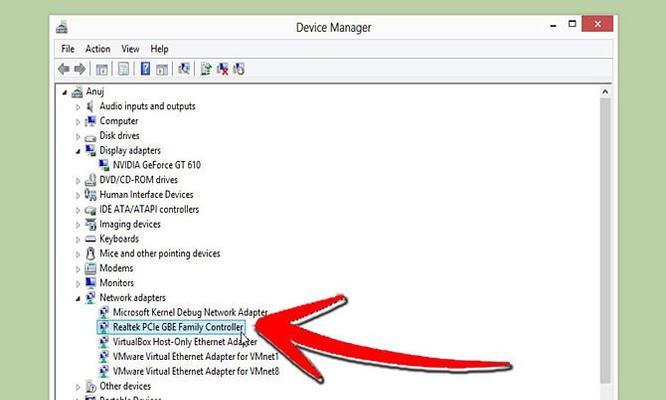Click Scan for hardware changes icon
The height and width of the screenshot is (400, 666).
[x=184, y=69]
